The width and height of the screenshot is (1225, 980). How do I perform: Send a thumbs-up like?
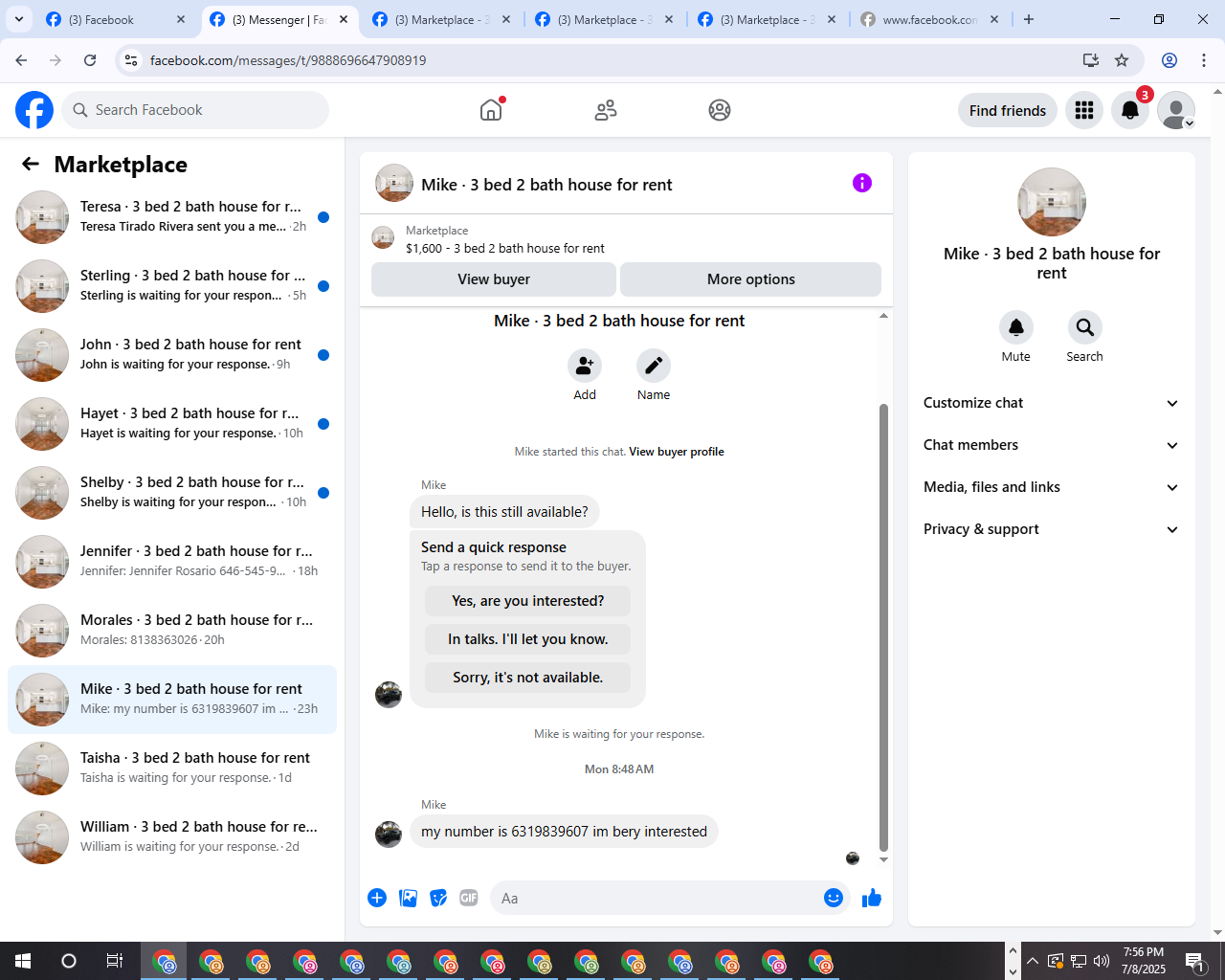(x=872, y=898)
